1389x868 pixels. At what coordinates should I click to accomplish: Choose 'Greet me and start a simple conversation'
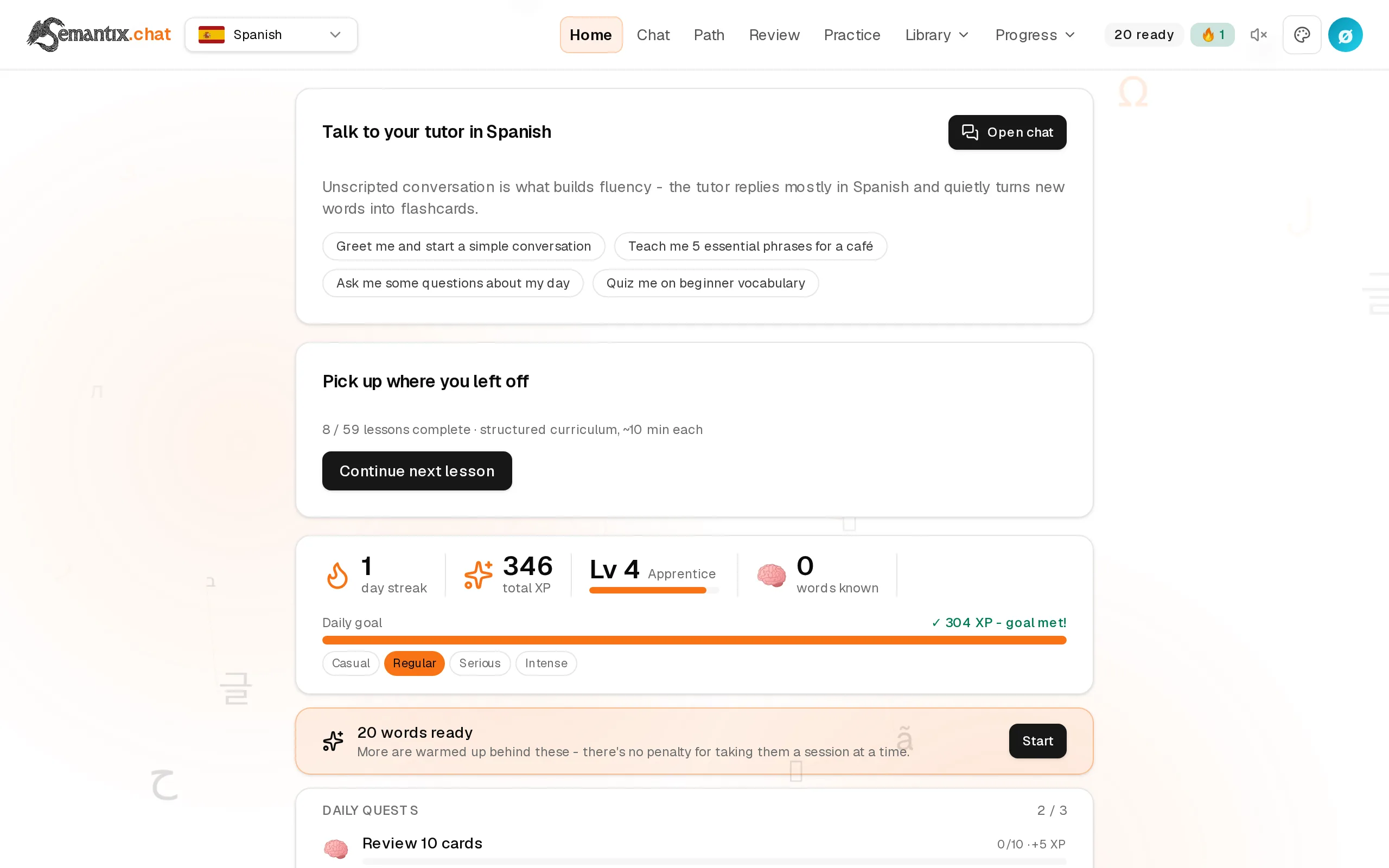pyautogui.click(x=463, y=246)
